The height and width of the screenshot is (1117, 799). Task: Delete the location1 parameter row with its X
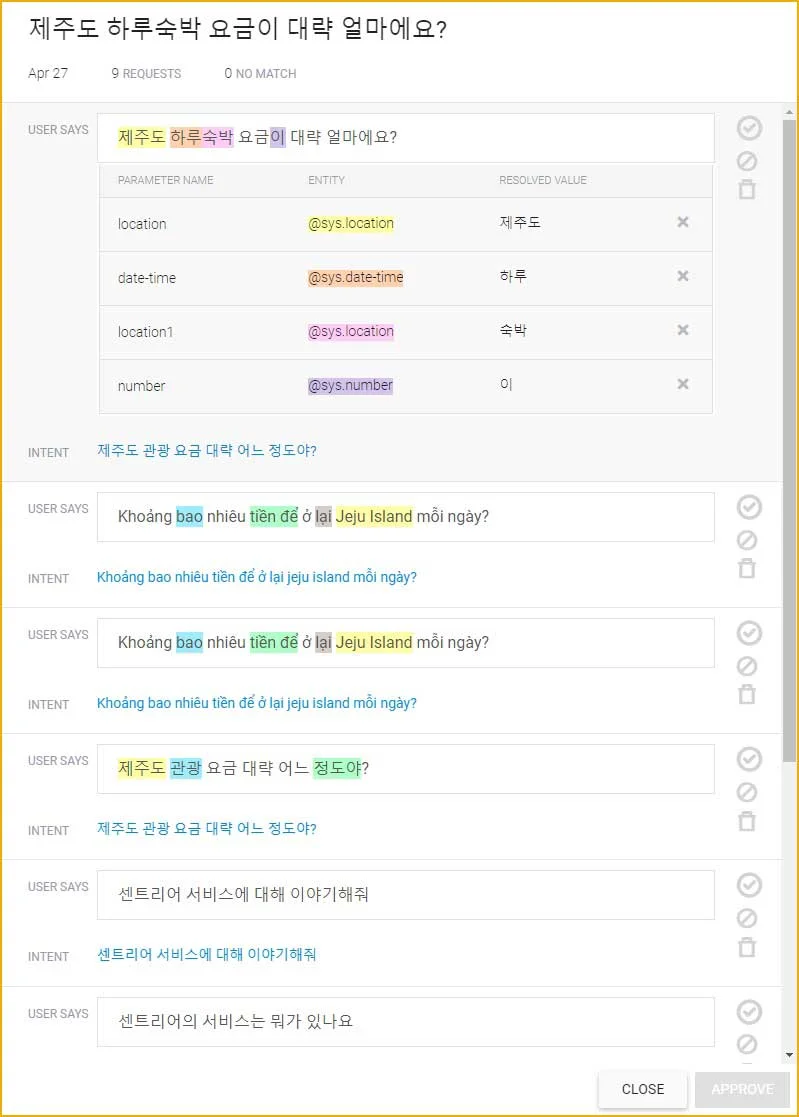[683, 330]
